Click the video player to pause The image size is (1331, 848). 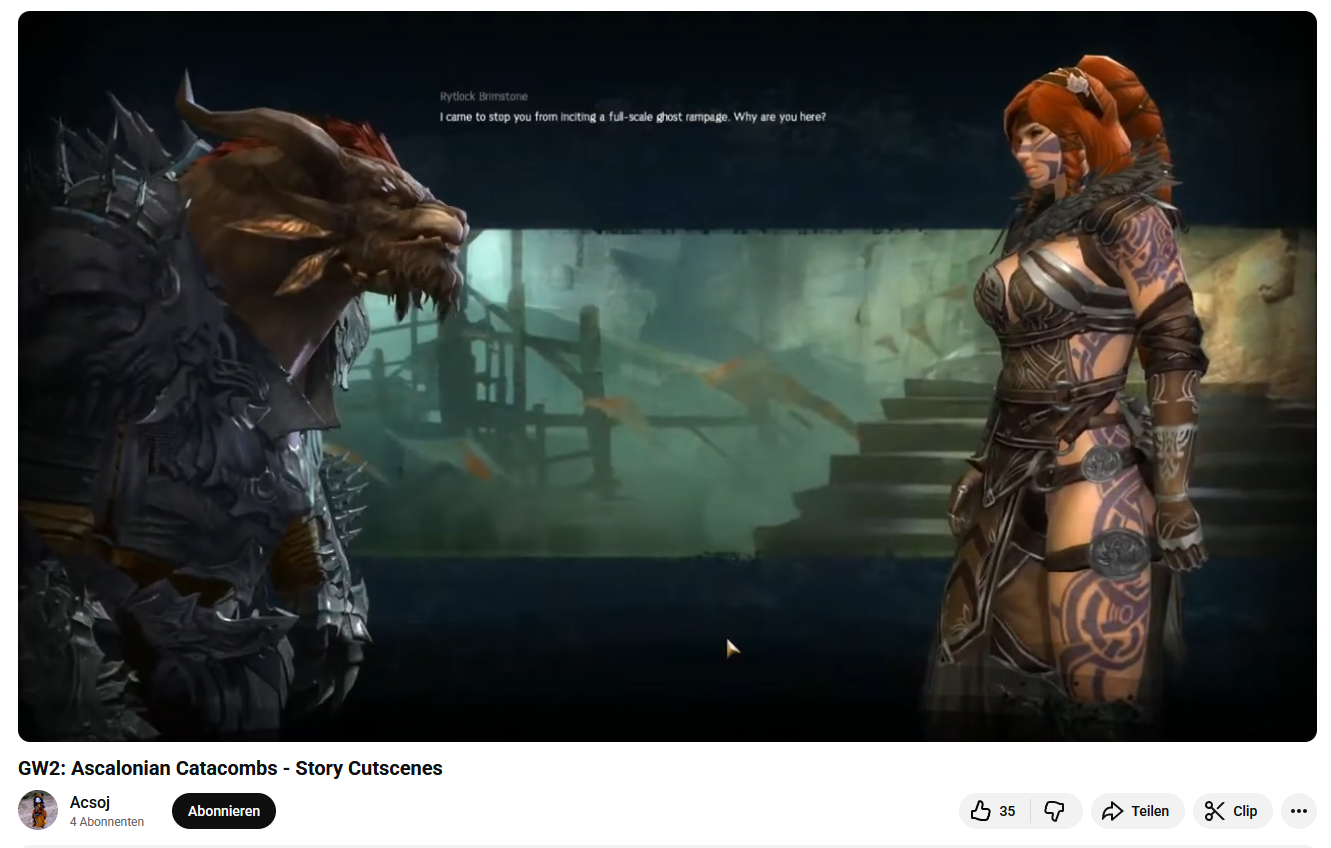click(x=667, y=376)
